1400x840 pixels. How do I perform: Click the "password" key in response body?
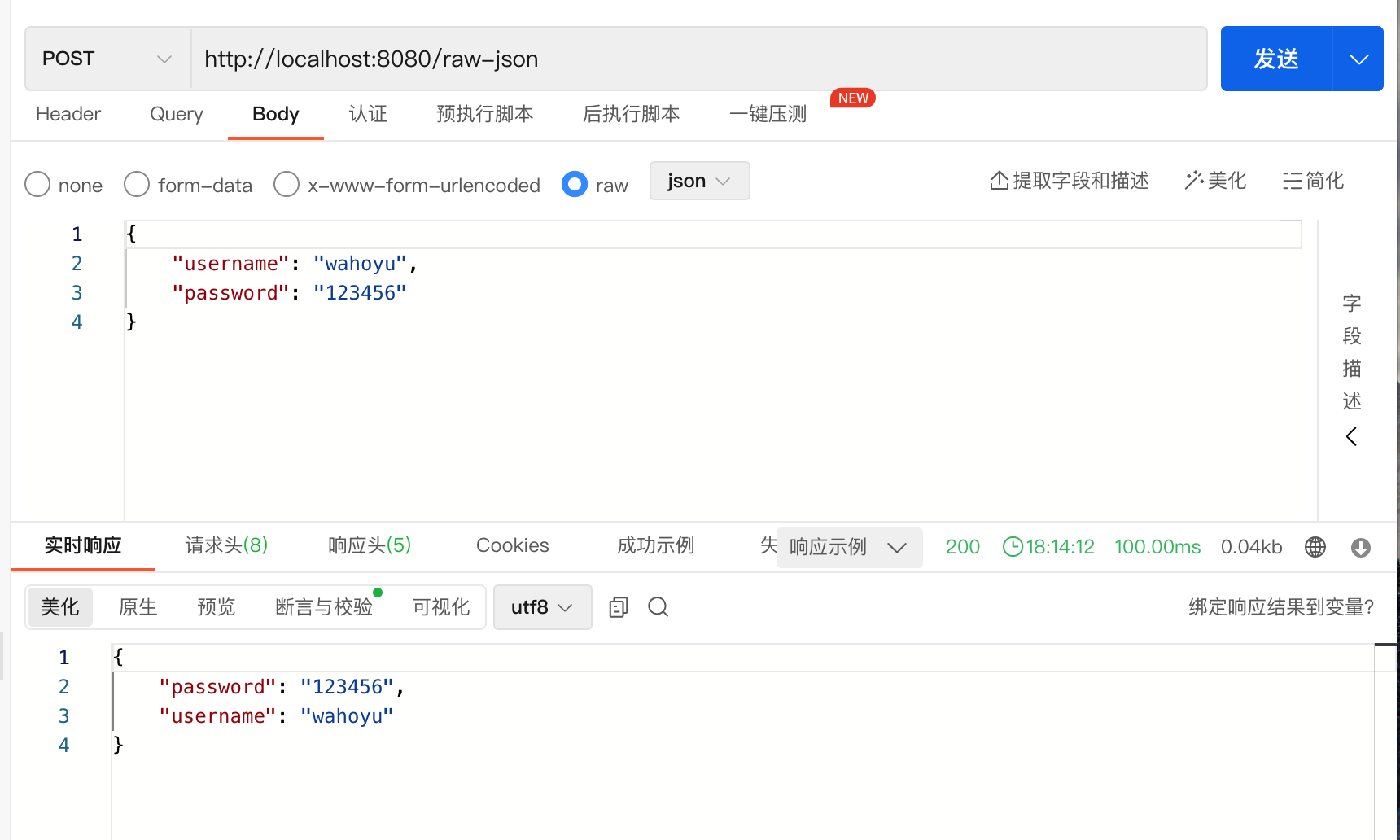tap(218, 687)
